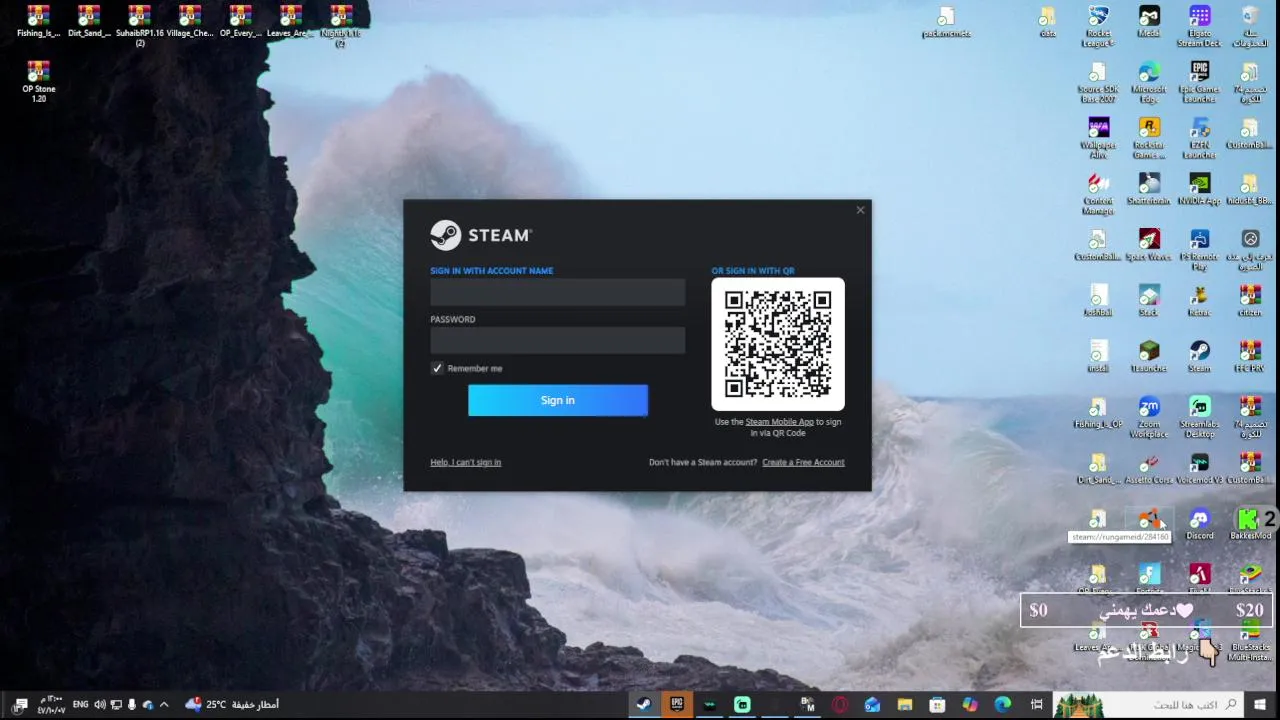This screenshot has height=720, width=1280.
Task: Select the Stack desktop icon
Action: (x=1149, y=302)
